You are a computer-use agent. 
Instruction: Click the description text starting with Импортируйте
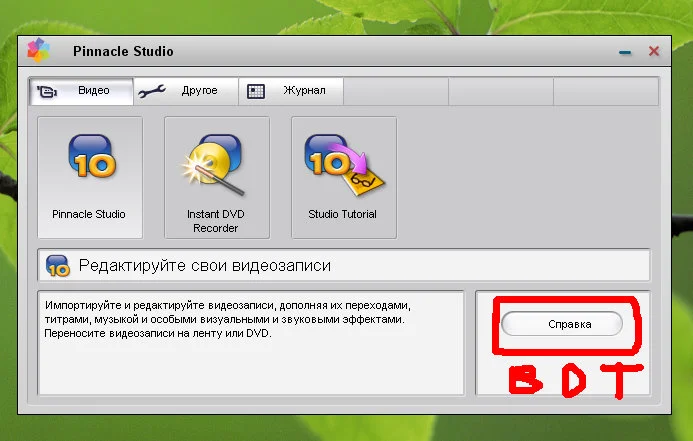coord(228,319)
